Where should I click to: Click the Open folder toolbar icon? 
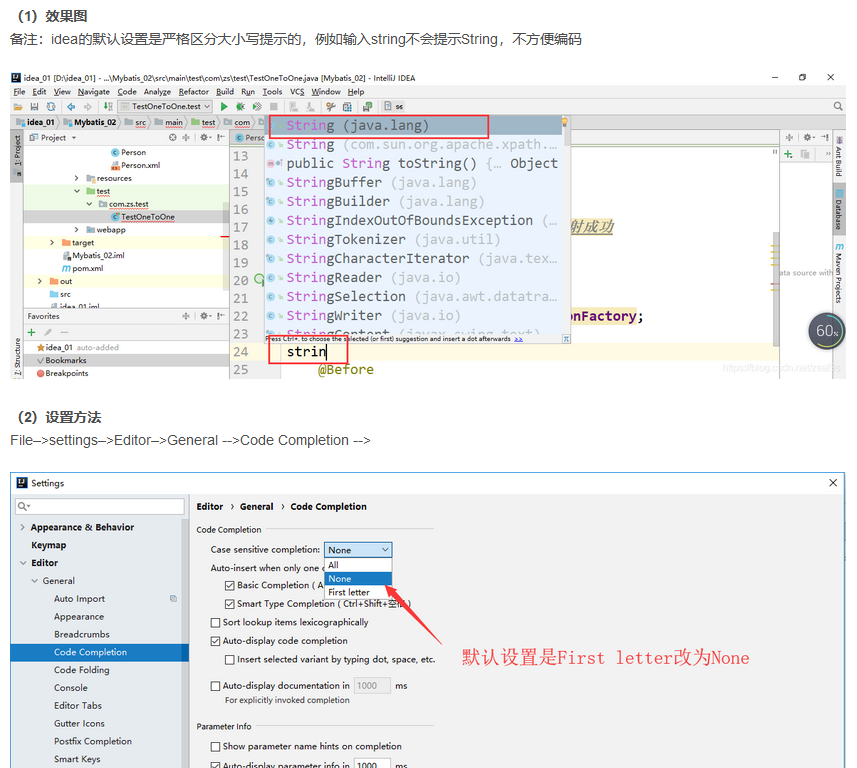pyautogui.click(x=18, y=107)
